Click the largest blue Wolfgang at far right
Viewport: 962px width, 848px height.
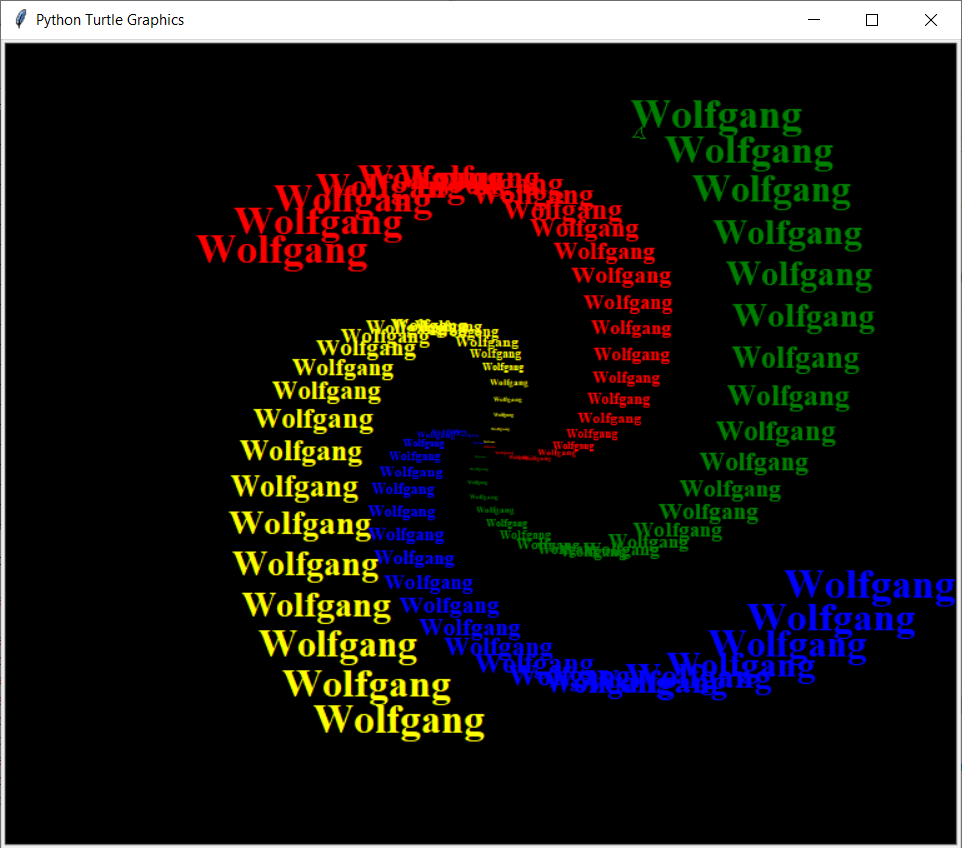click(870, 585)
